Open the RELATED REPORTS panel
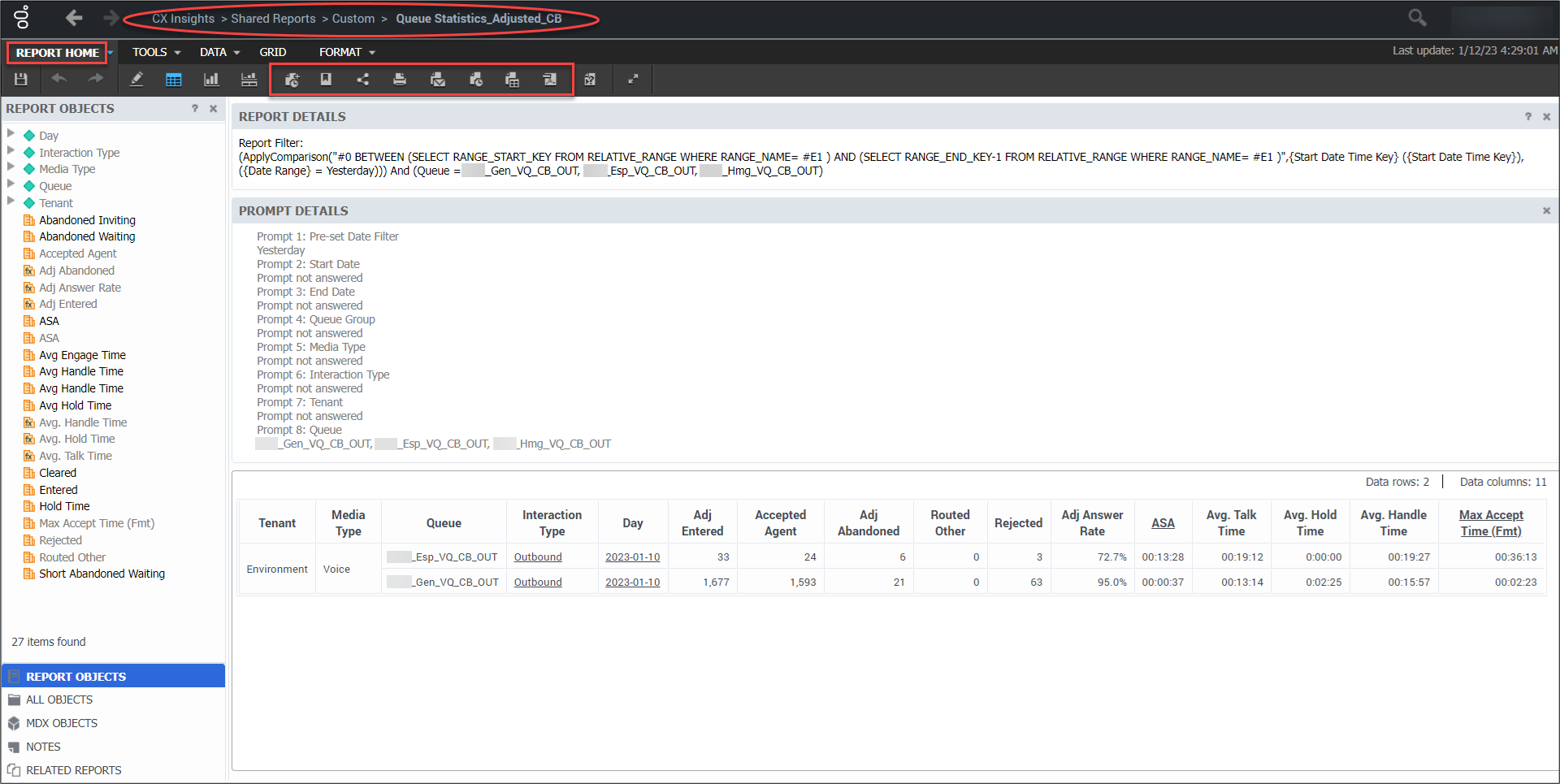Image resolution: width=1560 pixels, height=784 pixels. (73, 770)
